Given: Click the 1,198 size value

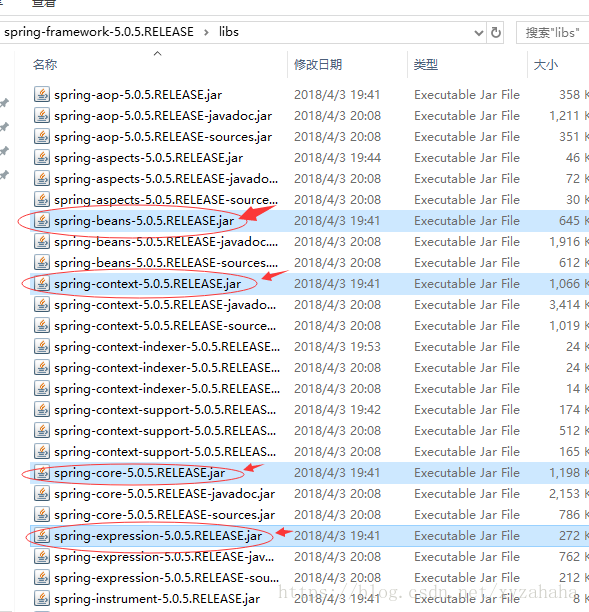Looking at the screenshot, I should coord(564,473).
